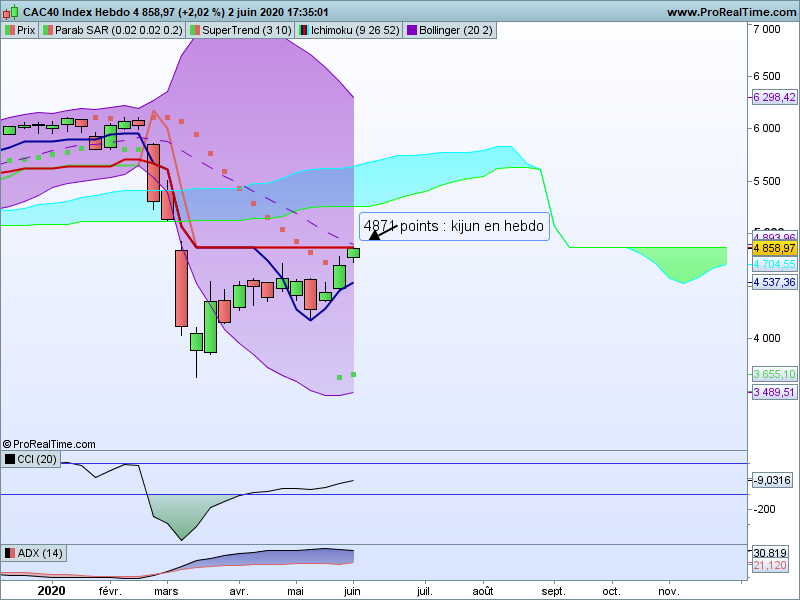Click the candlestick chart icon beside CAC40 title
The image size is (800, 600).
(x=11, y=12)
